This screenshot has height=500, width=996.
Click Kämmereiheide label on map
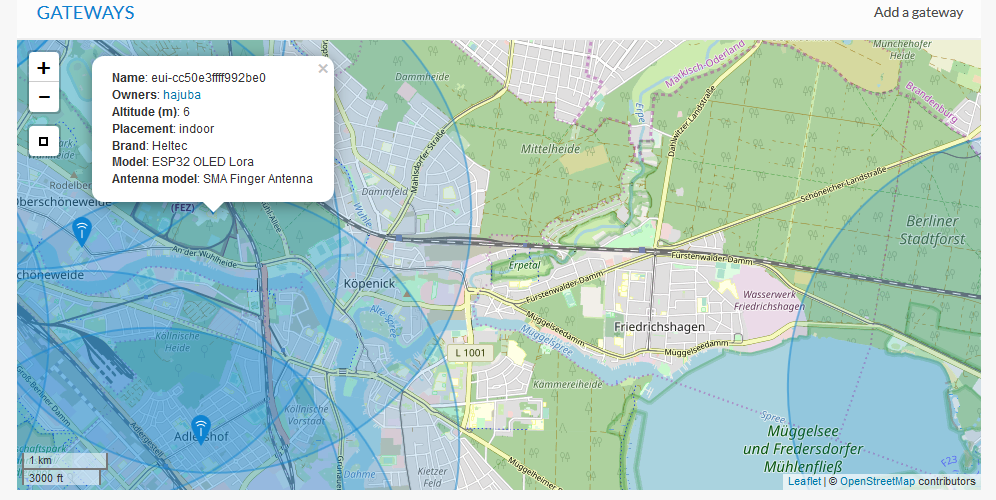[568, 384]
